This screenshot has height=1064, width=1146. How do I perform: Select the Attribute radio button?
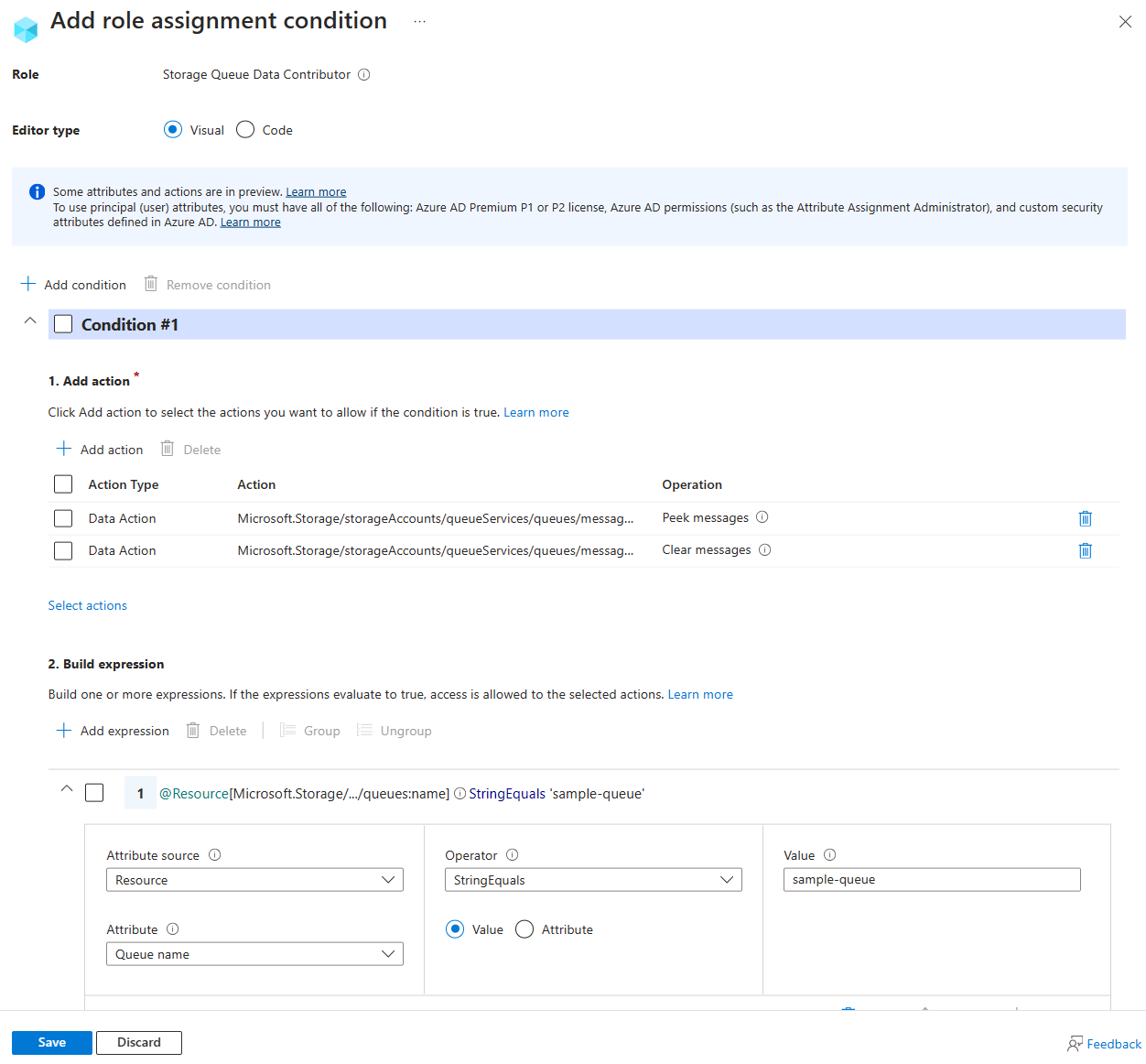pos(524,929)
